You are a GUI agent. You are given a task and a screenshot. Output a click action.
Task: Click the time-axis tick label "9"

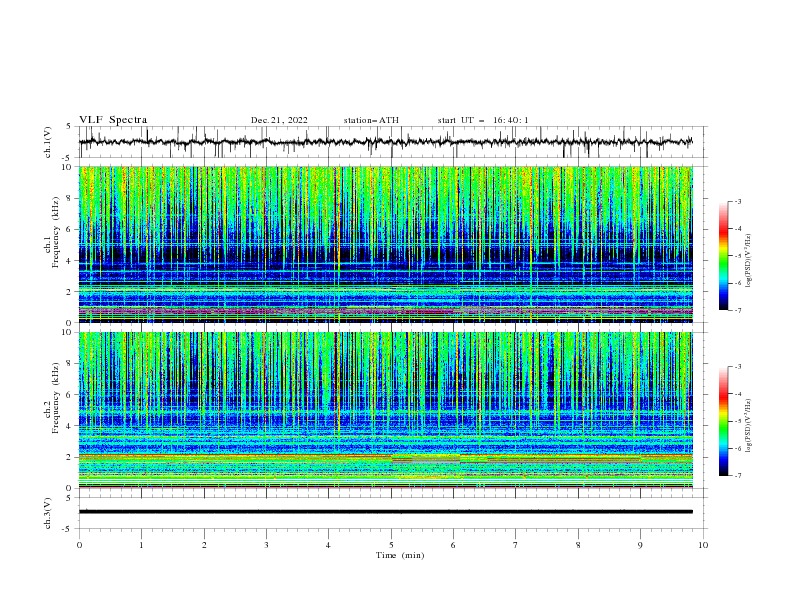(640, 545)
